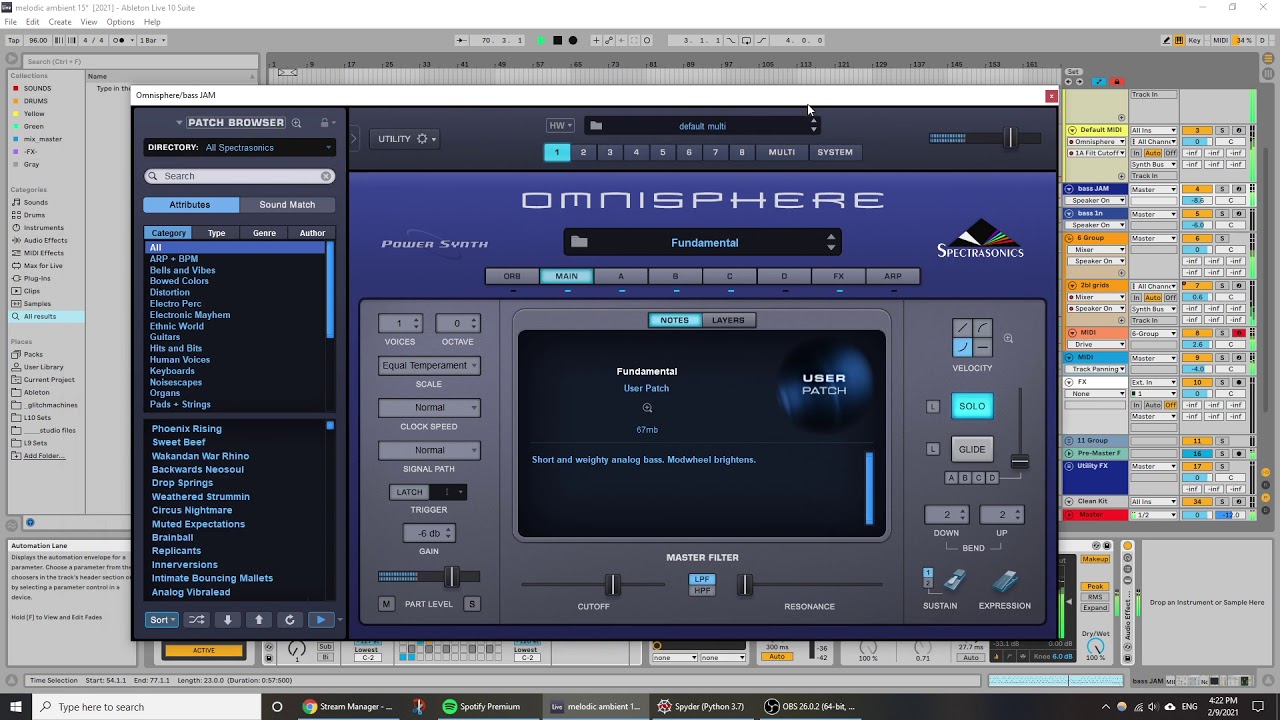Click the Type column header
The width and height of the screenshot is (1280, 720).
[x=217, y=233]
